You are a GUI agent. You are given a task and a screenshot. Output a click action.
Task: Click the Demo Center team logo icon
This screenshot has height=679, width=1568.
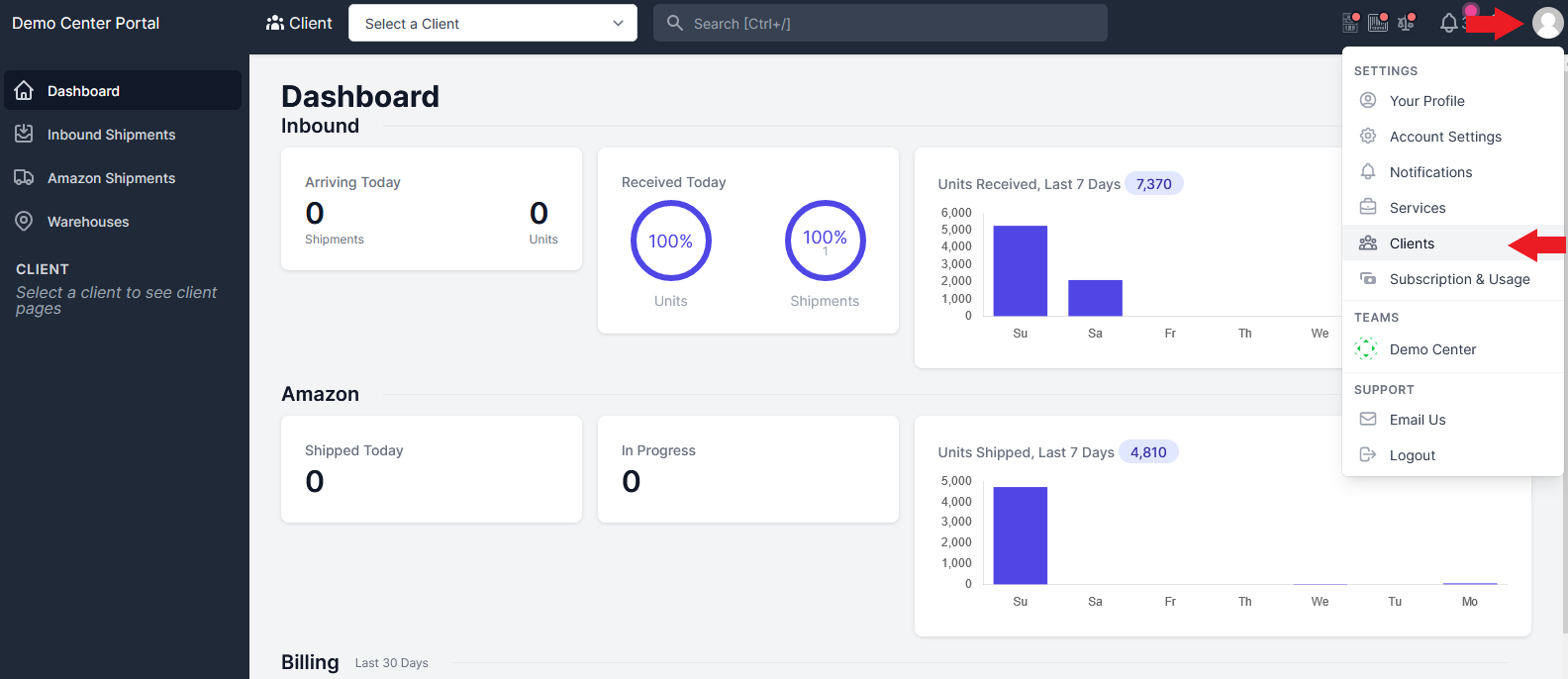[x=1366, y=348]
